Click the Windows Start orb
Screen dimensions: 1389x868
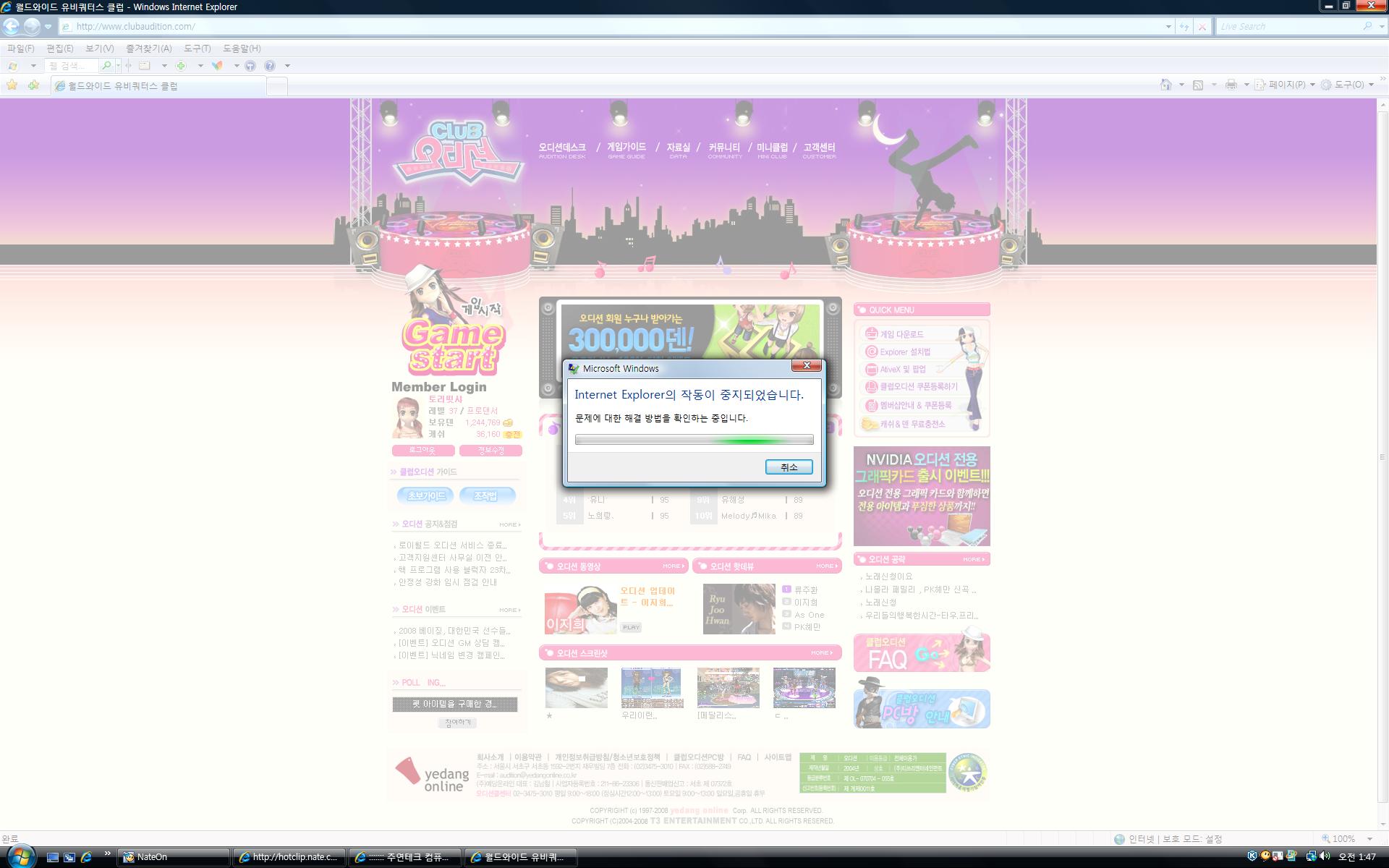(x=20, y=856)
